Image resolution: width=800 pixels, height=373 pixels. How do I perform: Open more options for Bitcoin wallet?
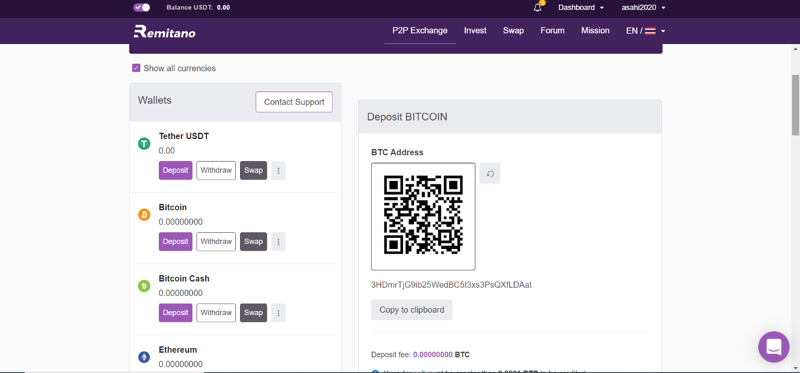tap(279, 241)
